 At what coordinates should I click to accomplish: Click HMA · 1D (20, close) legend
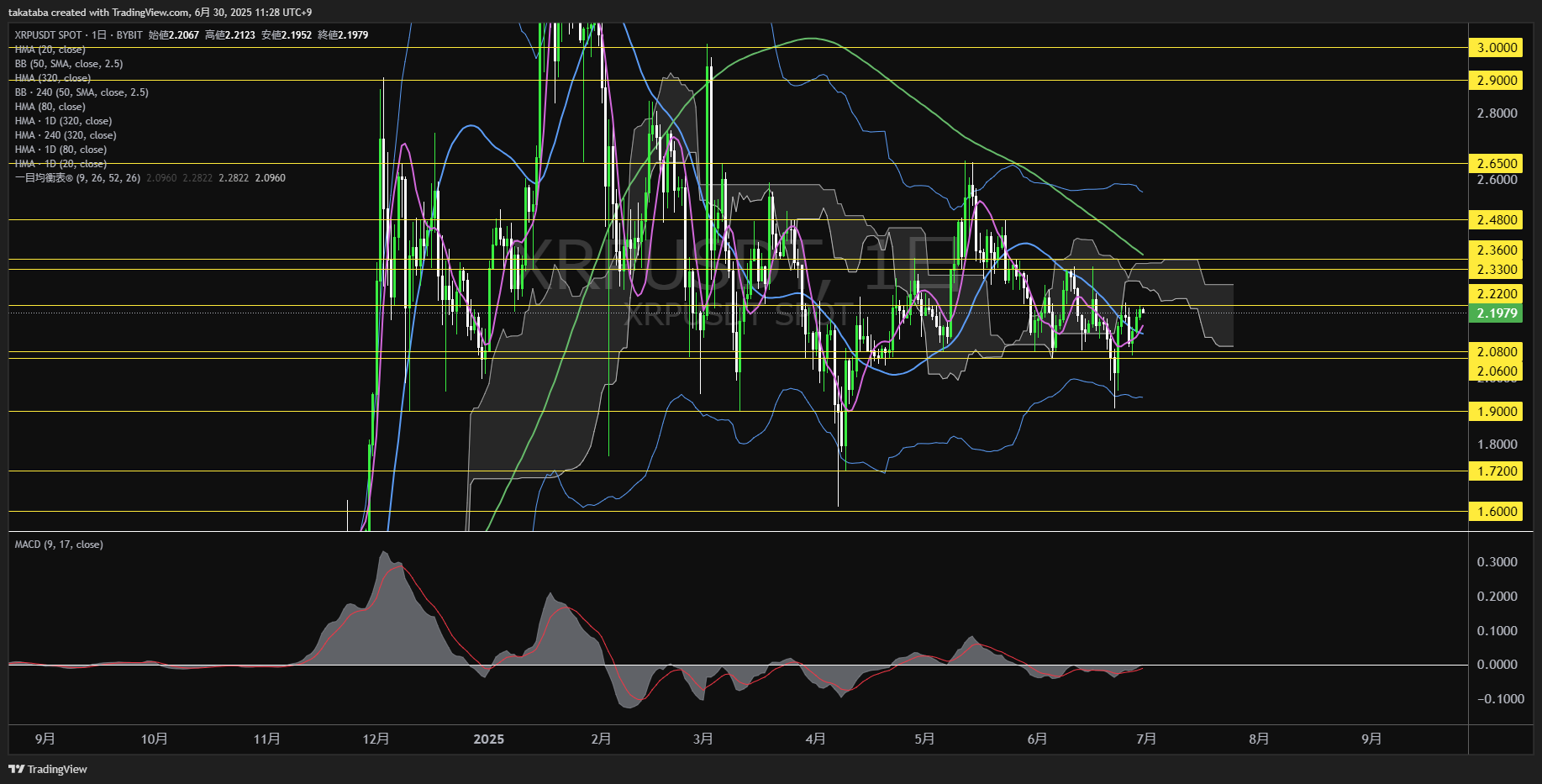[61, 164]
